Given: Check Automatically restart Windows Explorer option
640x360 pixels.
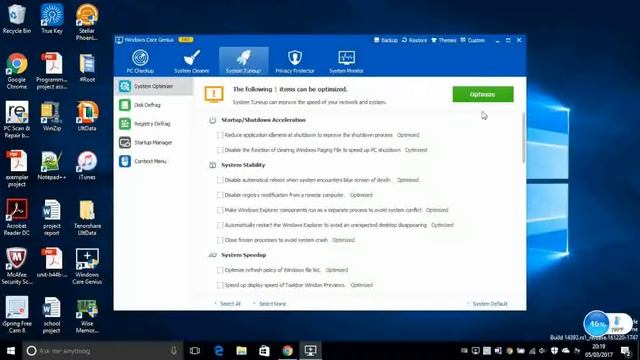Looking at the screenshot, I should 220,225.
